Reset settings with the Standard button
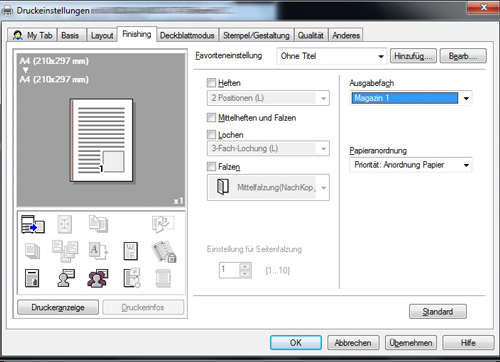 click(438, 312)
